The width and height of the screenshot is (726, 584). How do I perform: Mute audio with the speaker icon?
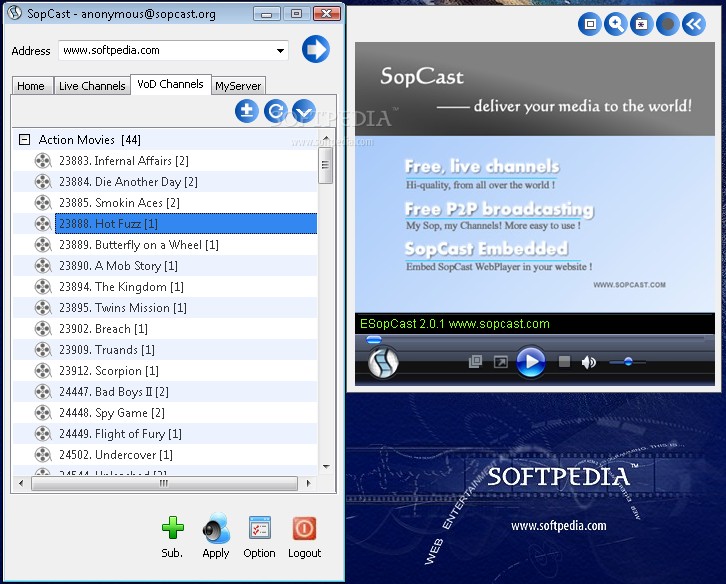click(x=588, y=362)
